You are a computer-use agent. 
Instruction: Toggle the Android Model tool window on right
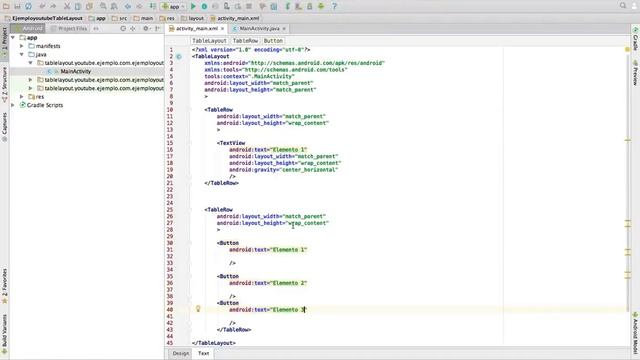click(636, 333)
